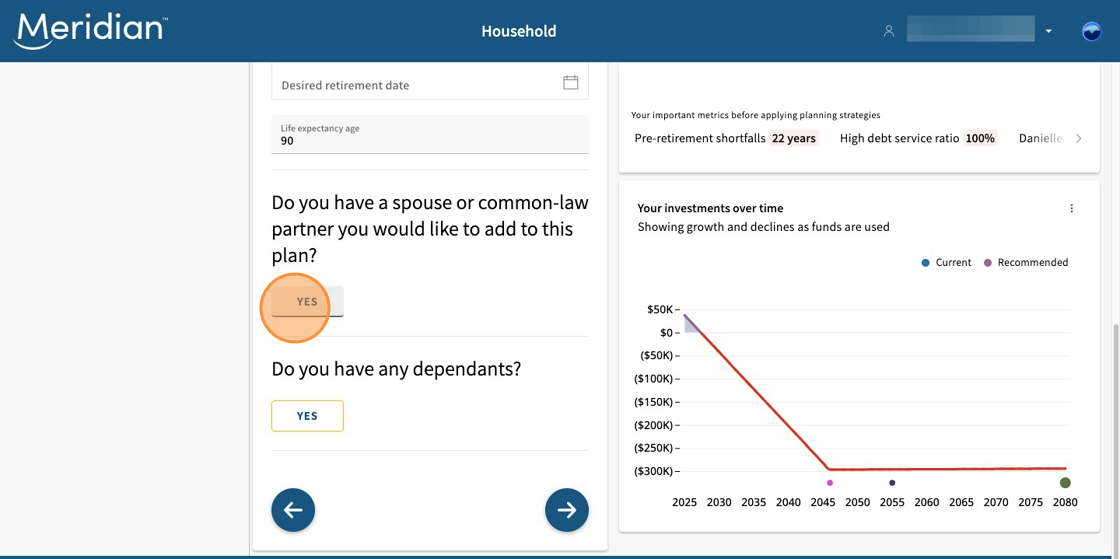Open investments chart options menu
This screenshot has height=559, width=1120.
(x=1071, y=208)
